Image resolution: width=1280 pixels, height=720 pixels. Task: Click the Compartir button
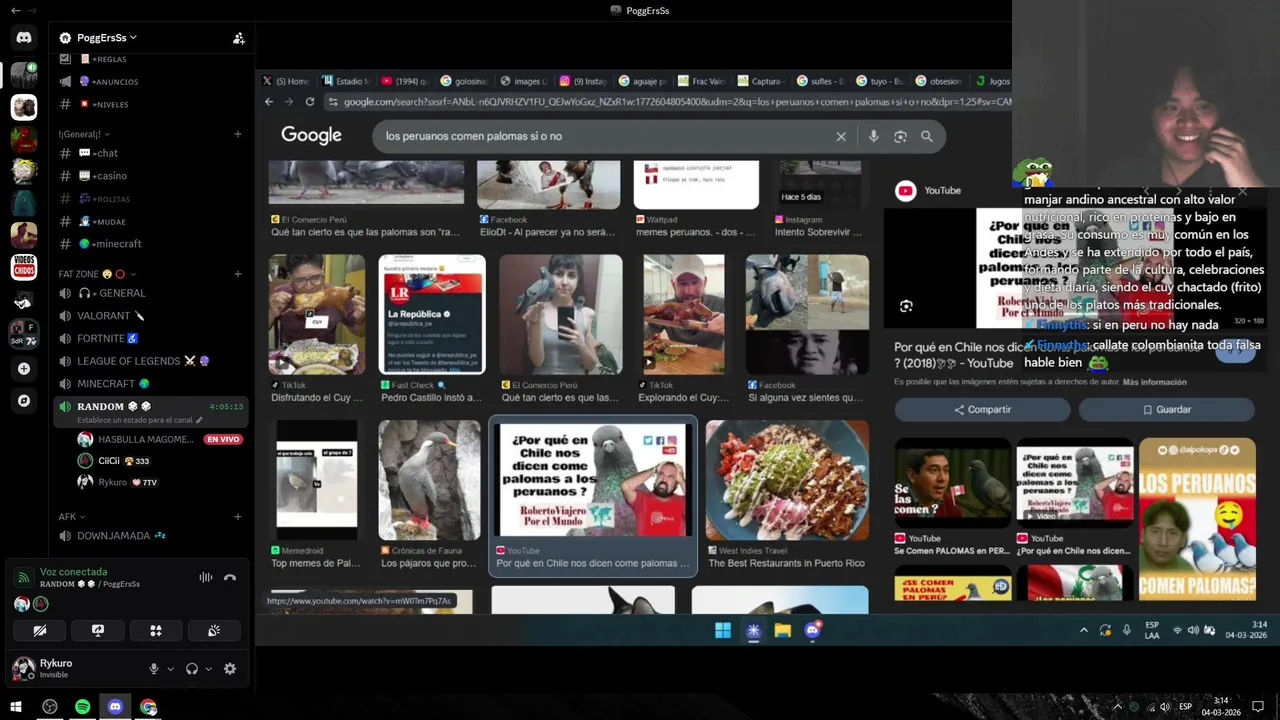tap(982, 410)
